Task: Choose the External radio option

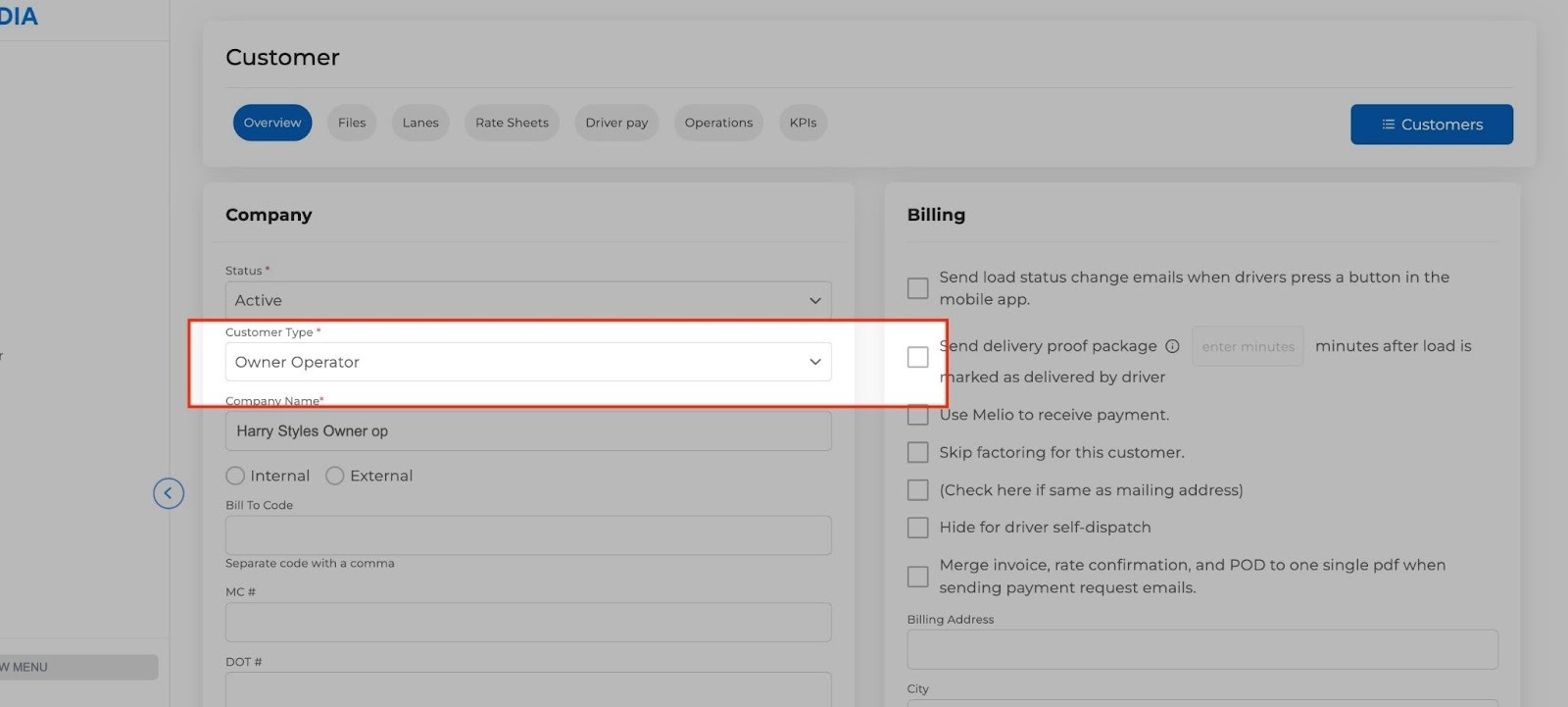Action: coord(335,476)
